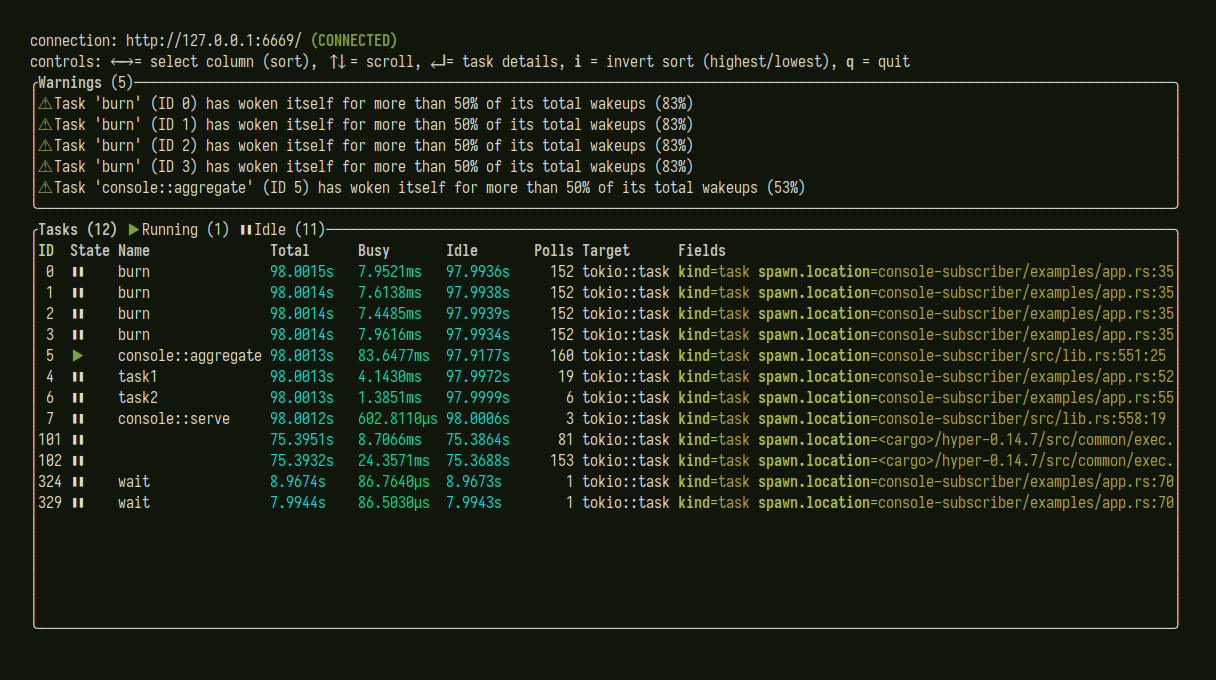Viewport: 1216px width, 680px height.
Task: Click the Busy value 7.6138ms
Action: (x=390, y=293)
